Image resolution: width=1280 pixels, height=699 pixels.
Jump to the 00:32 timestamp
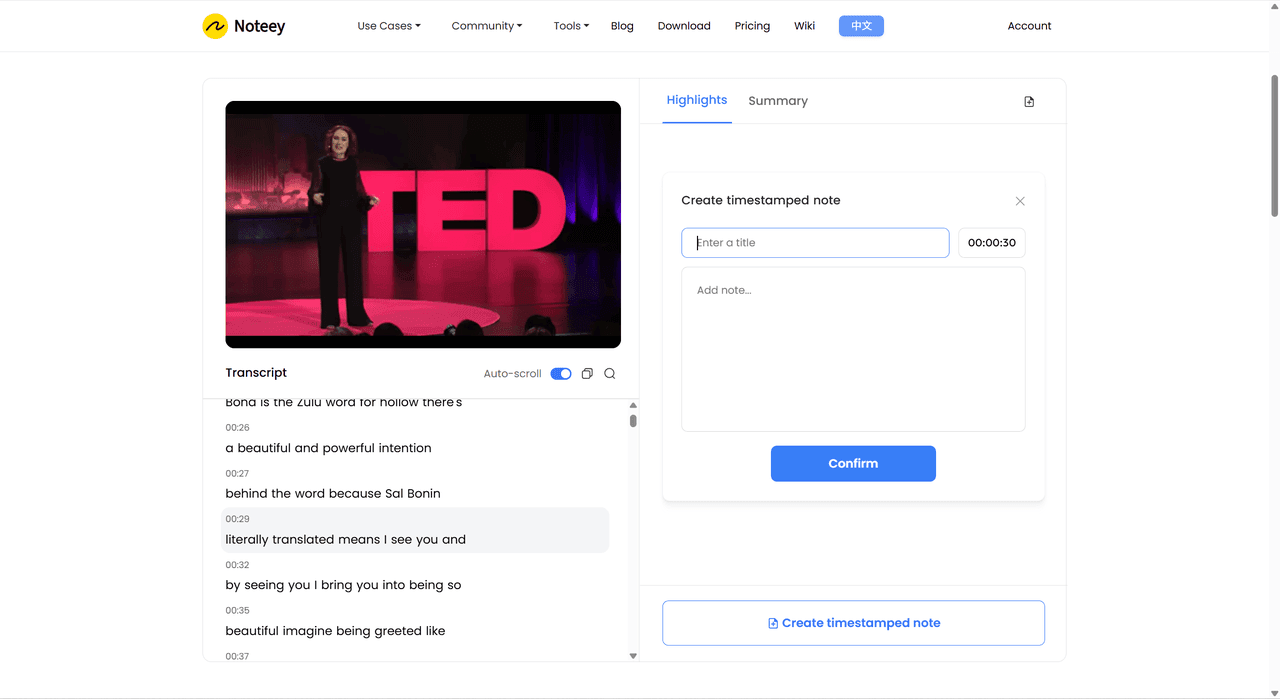(237, 565)
